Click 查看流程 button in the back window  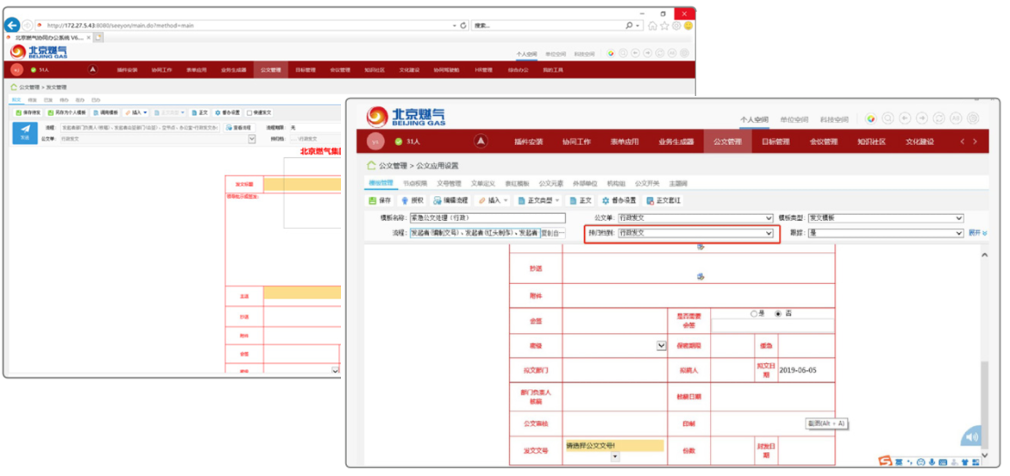point(241,128)
